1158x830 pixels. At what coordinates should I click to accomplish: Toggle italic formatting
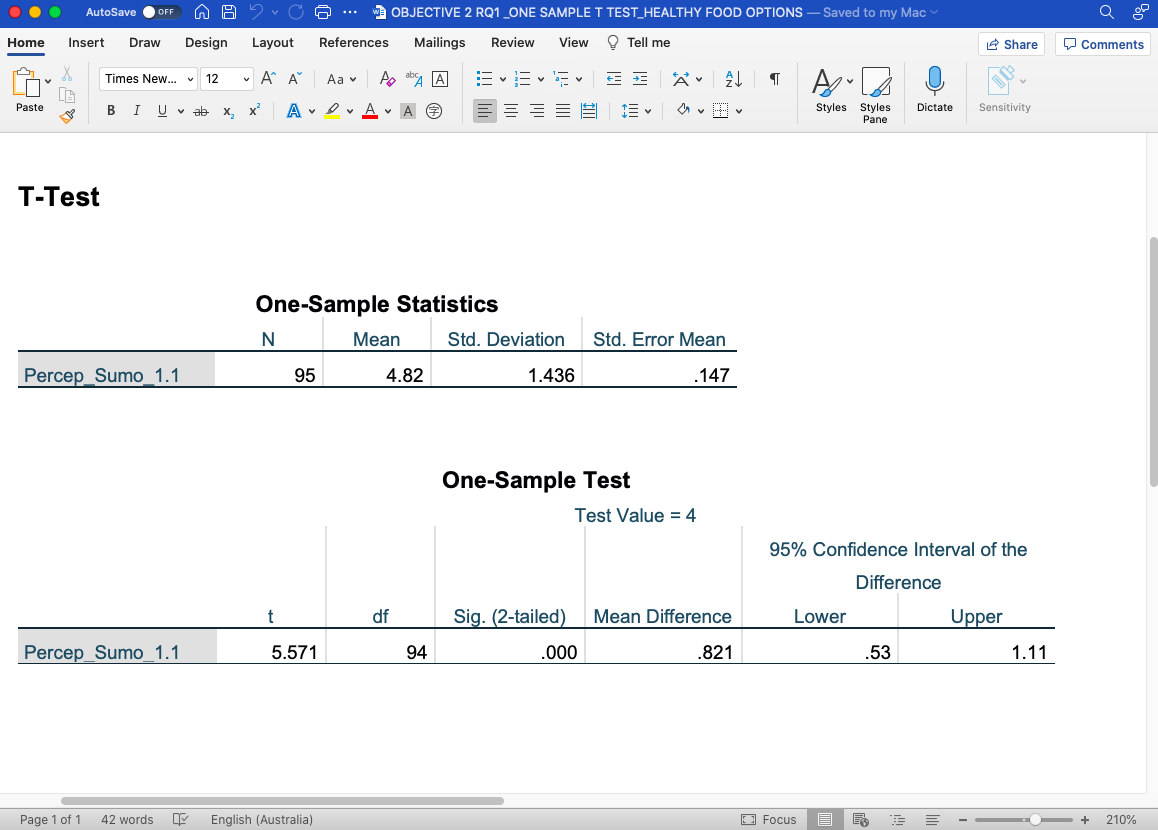coord(137,111)
